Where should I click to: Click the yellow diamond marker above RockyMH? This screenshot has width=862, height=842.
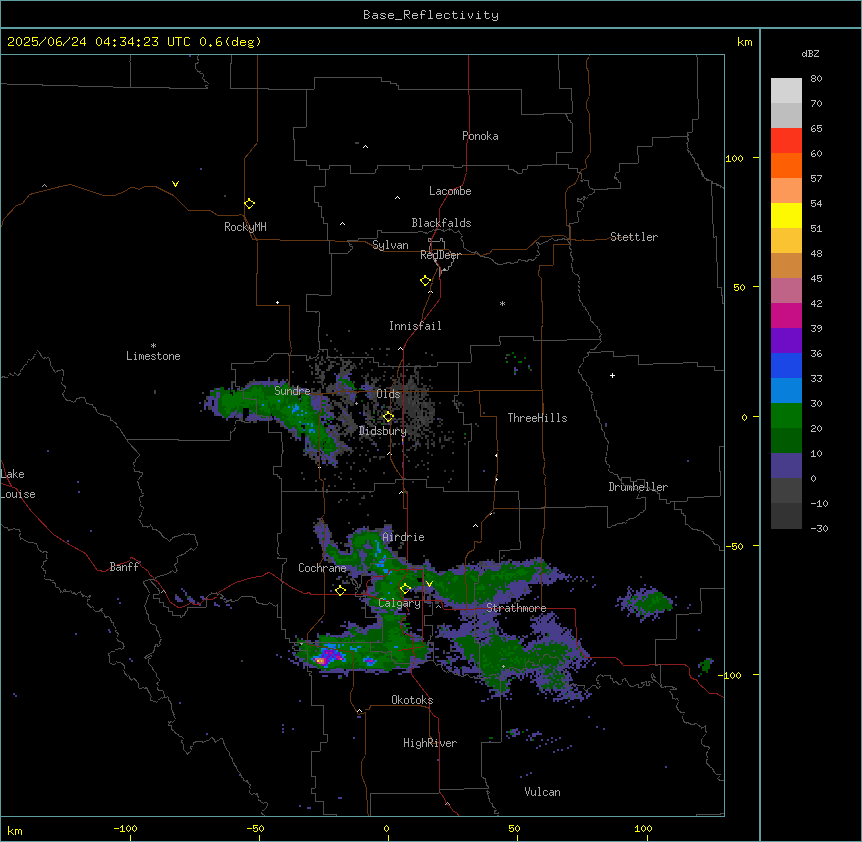249,204
